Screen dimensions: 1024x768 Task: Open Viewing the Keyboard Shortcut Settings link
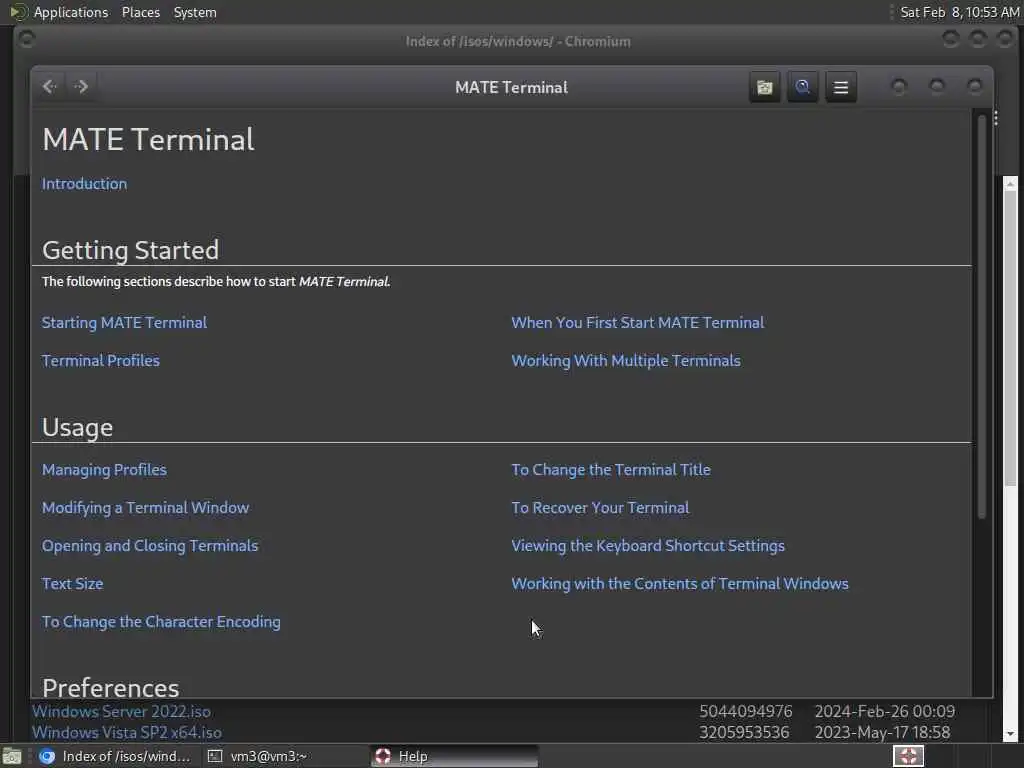(648, 545)
